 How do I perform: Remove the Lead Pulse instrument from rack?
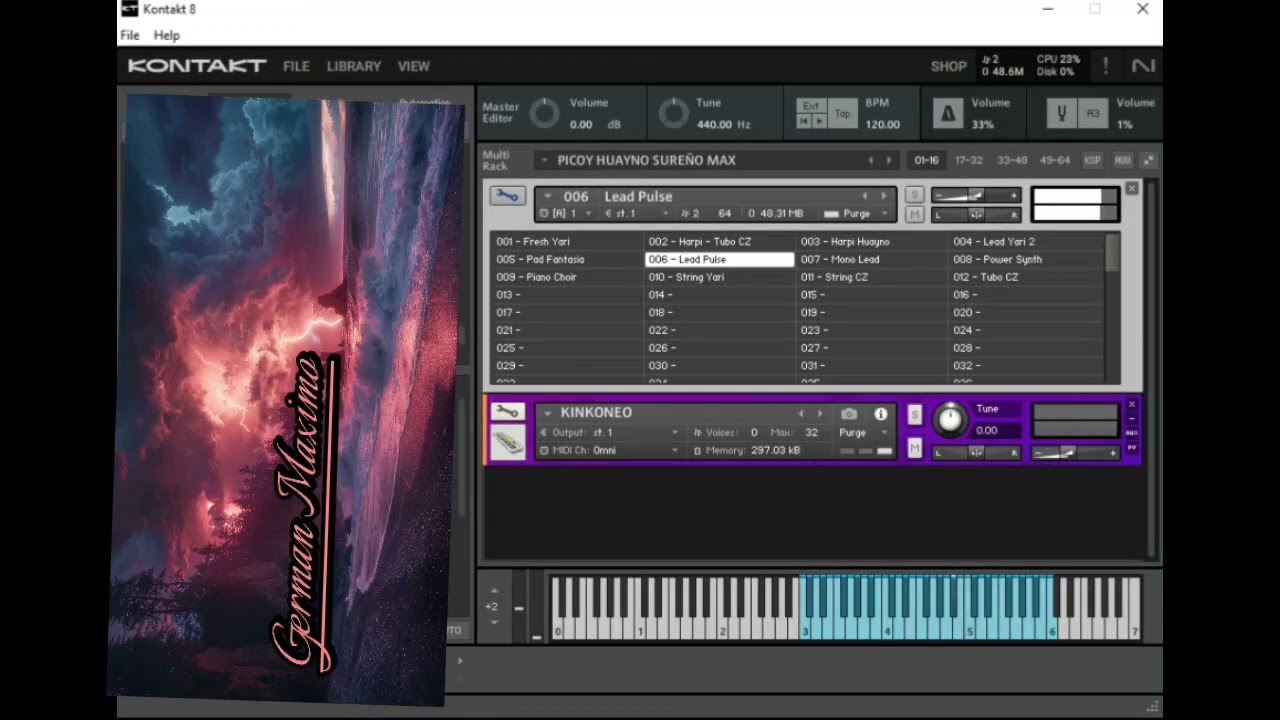tap(1131, 188)
